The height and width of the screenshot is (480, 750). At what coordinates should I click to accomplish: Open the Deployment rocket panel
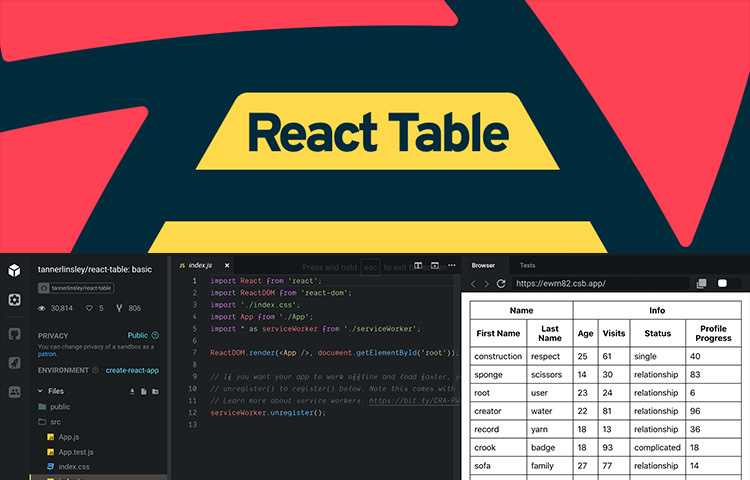click(14, 362)
